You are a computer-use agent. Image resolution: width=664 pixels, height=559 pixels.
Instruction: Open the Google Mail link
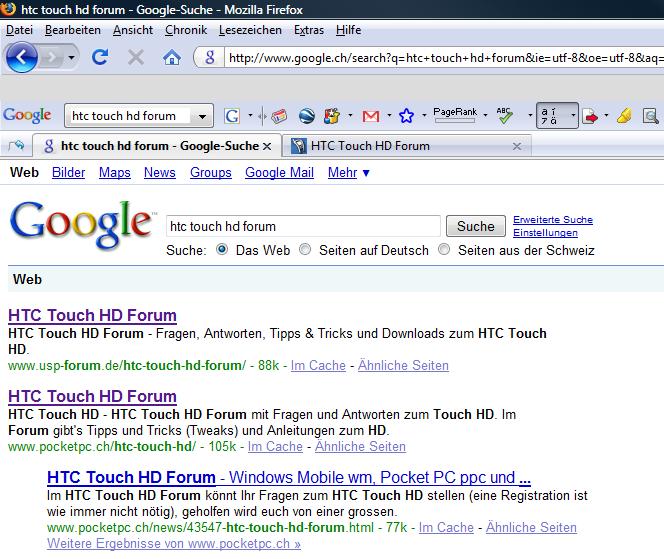click(279, 173)
